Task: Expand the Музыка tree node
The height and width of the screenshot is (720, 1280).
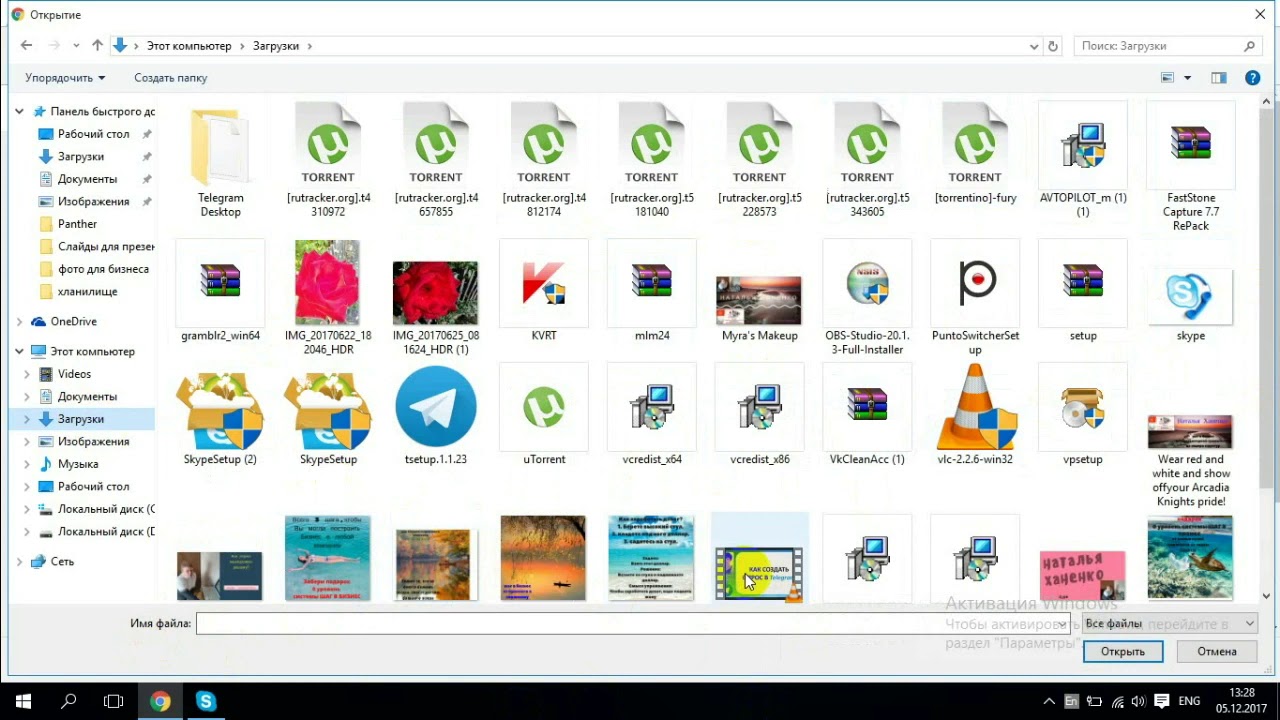Action: 27,464
